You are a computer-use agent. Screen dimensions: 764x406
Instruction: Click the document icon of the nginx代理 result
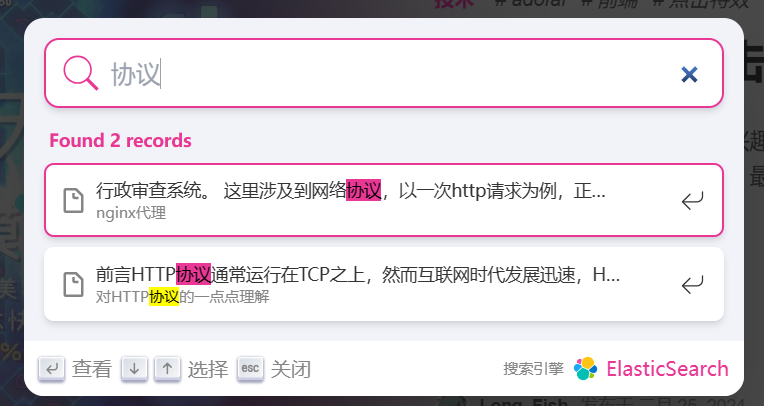point(74,200)
